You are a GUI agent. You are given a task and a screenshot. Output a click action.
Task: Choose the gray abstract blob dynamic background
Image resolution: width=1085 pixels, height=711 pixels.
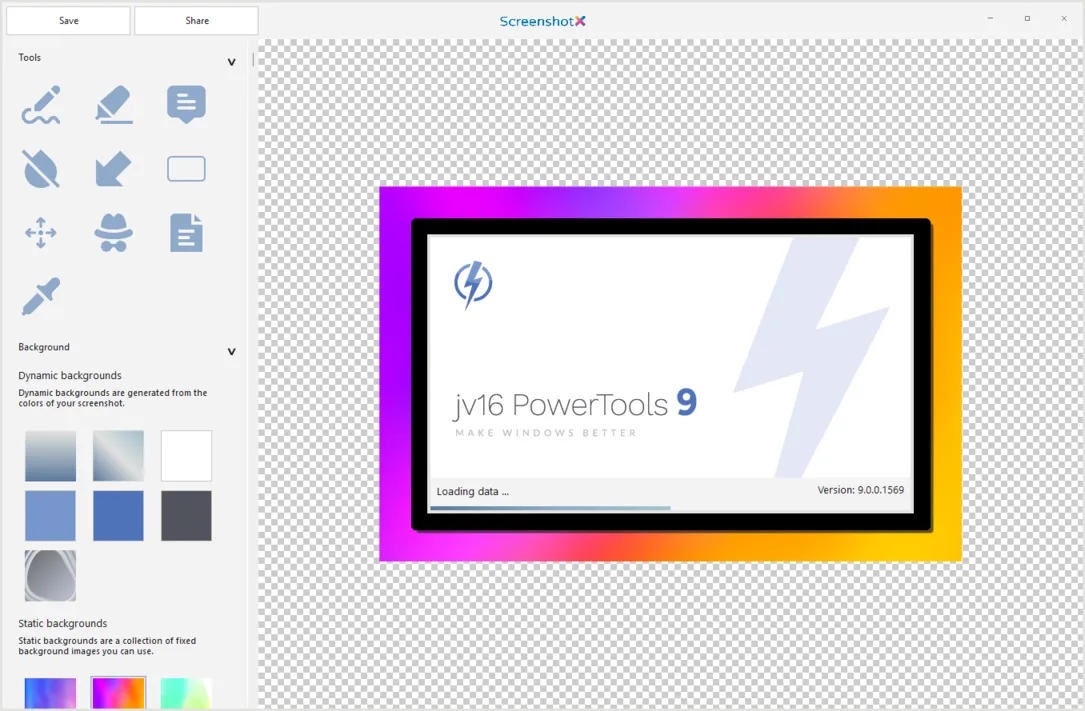(51, 575)
